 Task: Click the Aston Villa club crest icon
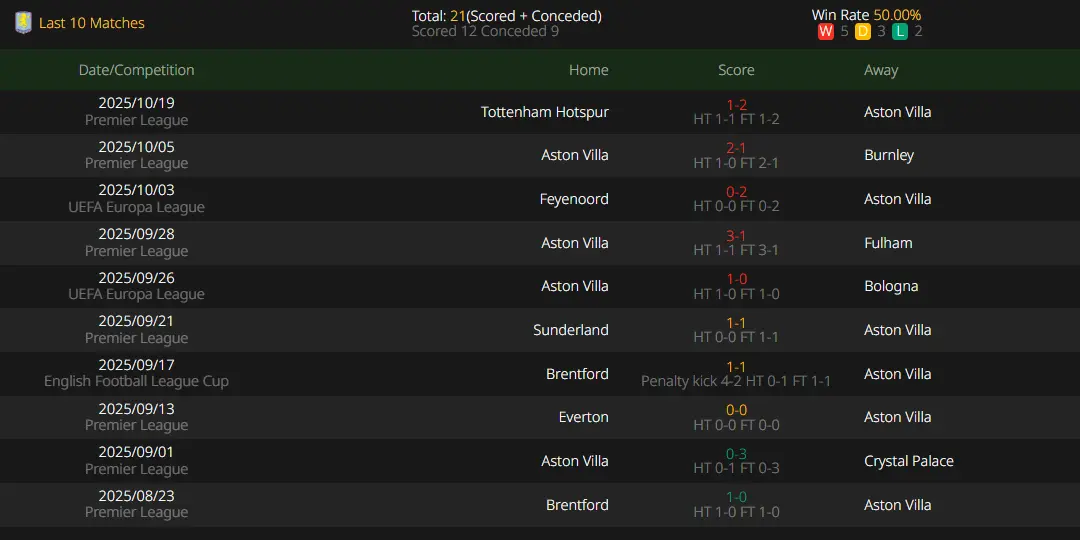coord(23,23)
